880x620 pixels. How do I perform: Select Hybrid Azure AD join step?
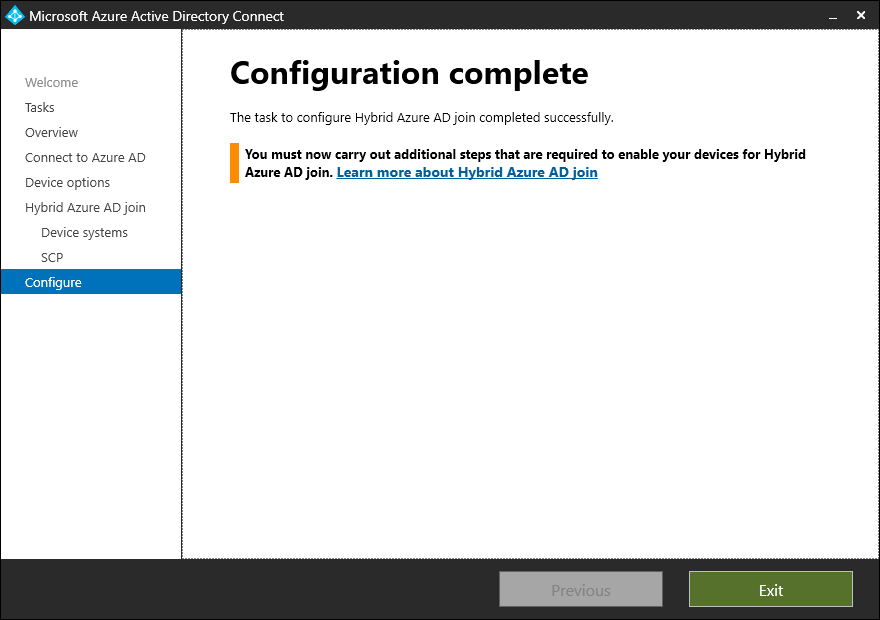coord(85,208)
